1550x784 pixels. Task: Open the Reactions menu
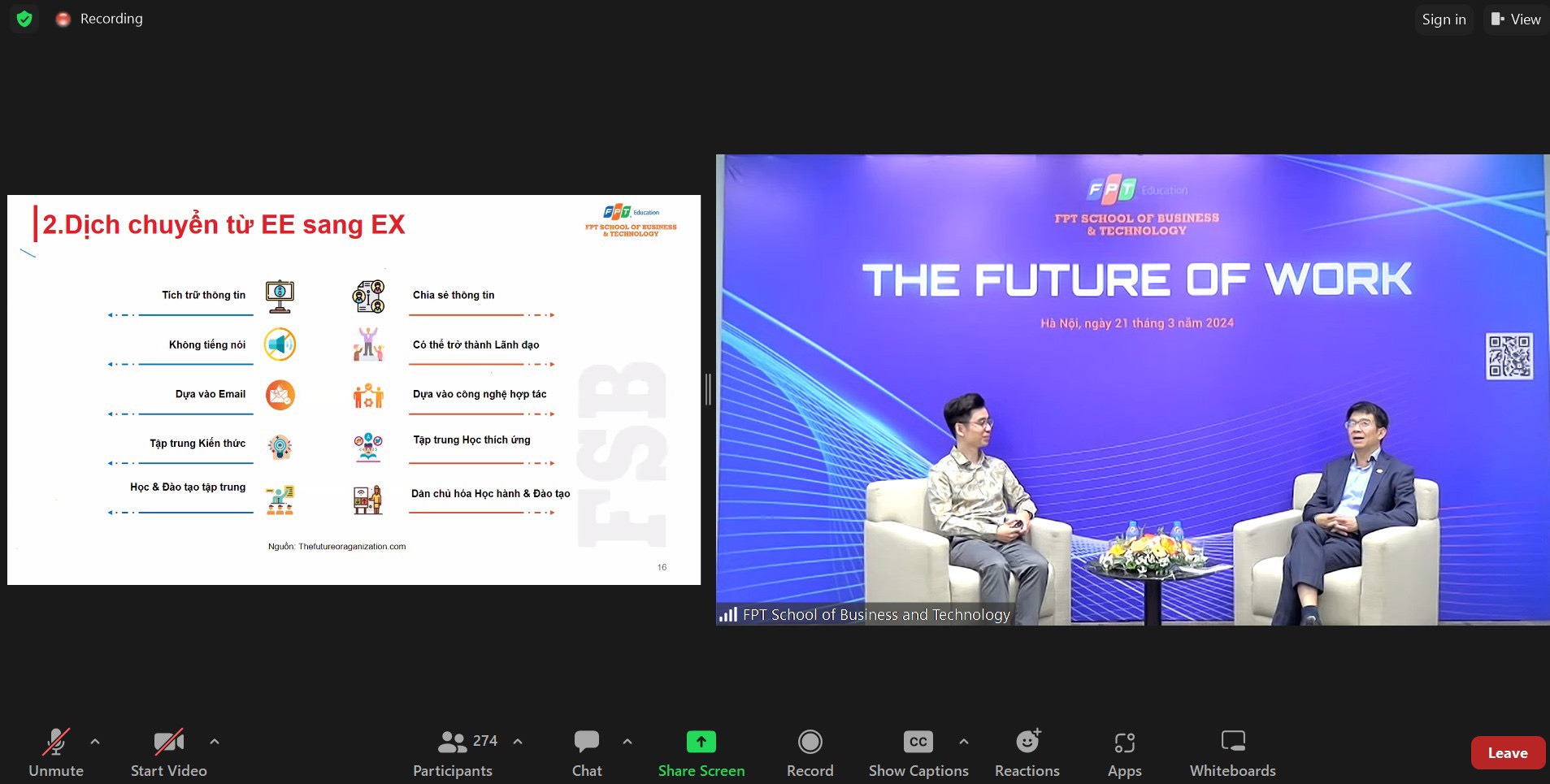pyautogui.click(x=1027, y=753)
